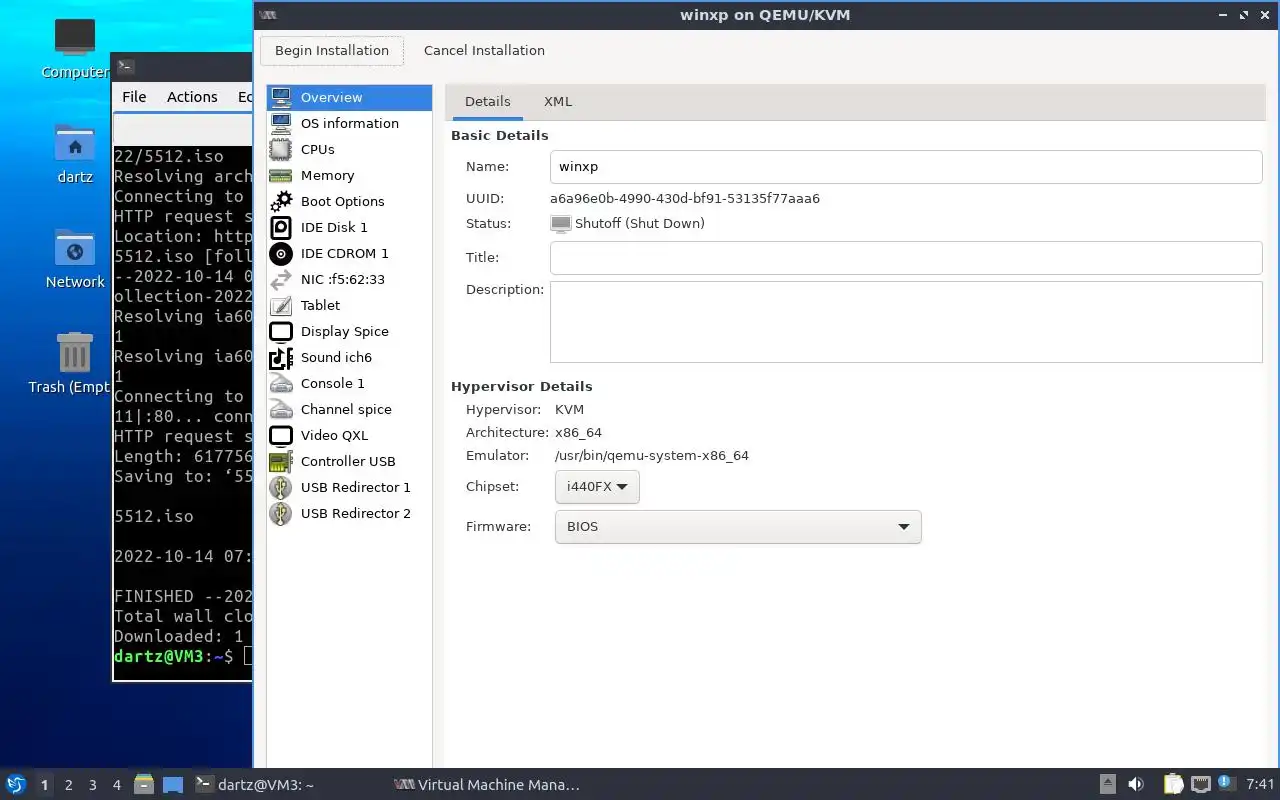Open the Console 1 device icon
Screen dimensions: 1280x800
click(281, 383)
